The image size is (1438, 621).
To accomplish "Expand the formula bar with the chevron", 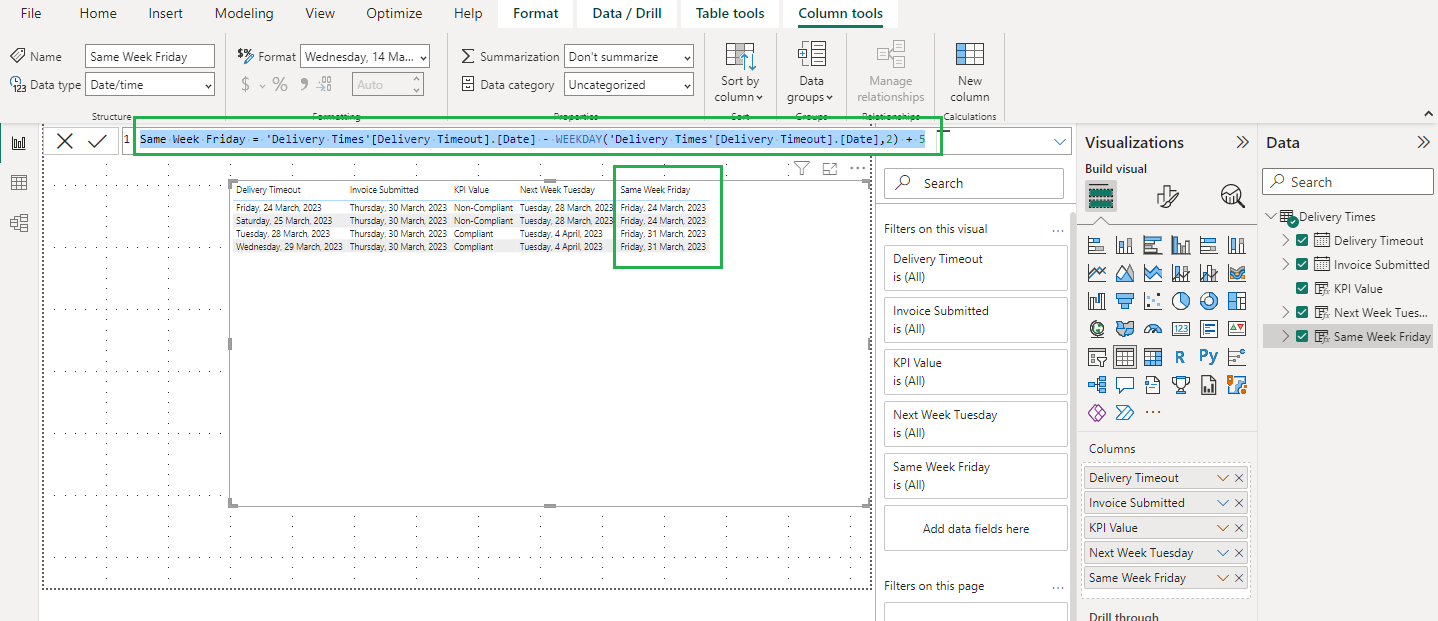I will 1060,142.
